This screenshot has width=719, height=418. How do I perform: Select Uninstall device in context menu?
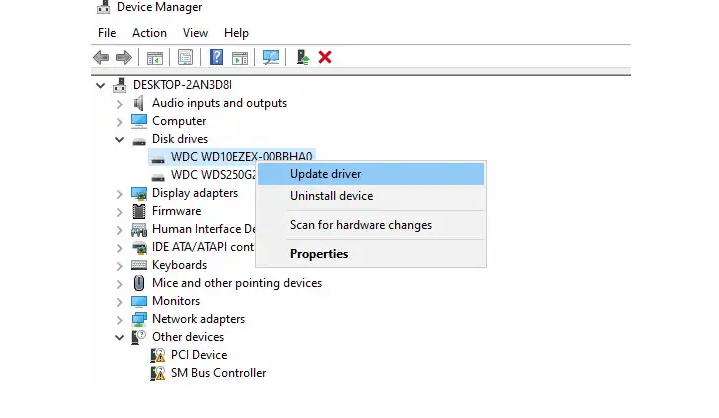pos(331,196)
